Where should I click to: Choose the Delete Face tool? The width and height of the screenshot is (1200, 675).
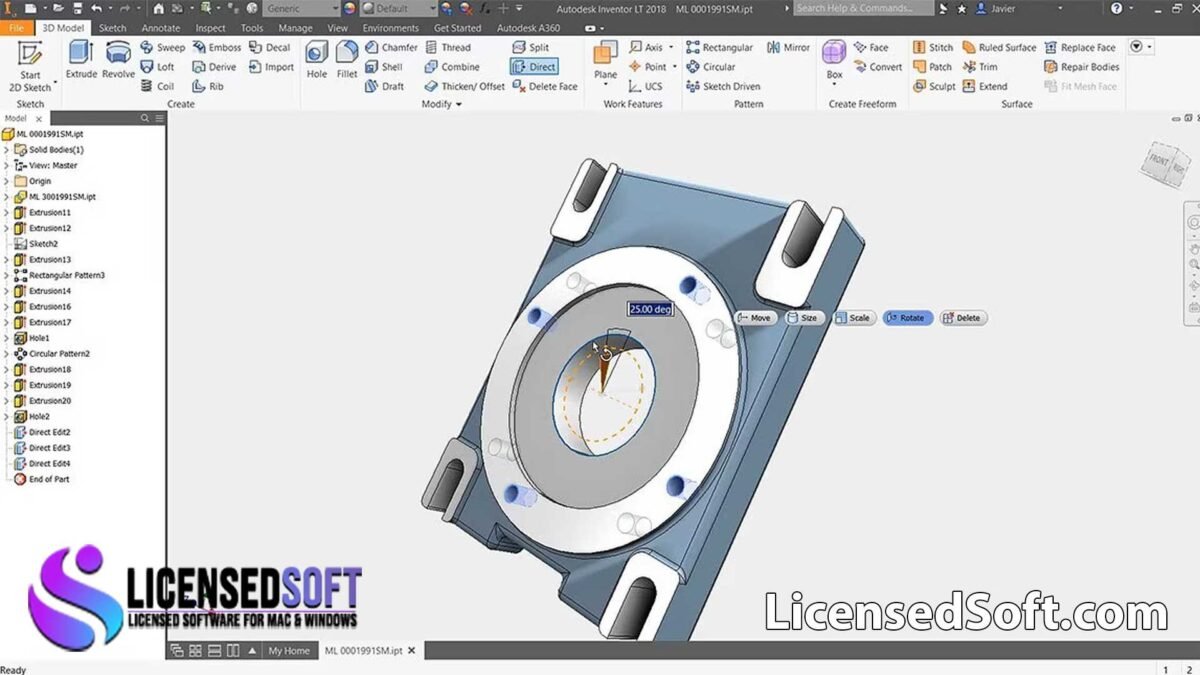click(x=545, y=86)
